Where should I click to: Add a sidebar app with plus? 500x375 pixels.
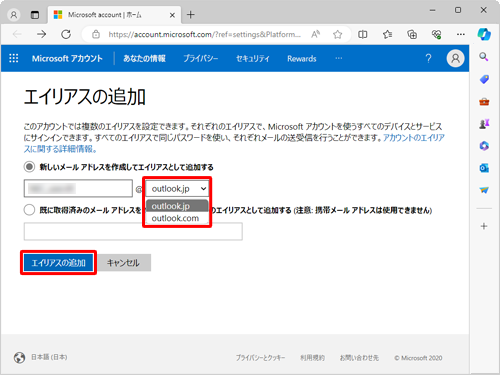(x=484, y=226)
